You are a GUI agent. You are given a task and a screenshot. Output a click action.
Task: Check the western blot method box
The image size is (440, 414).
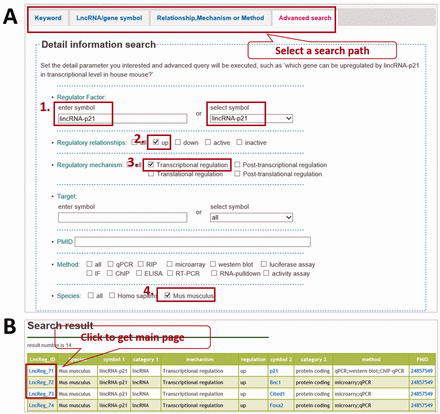(213, 264)
